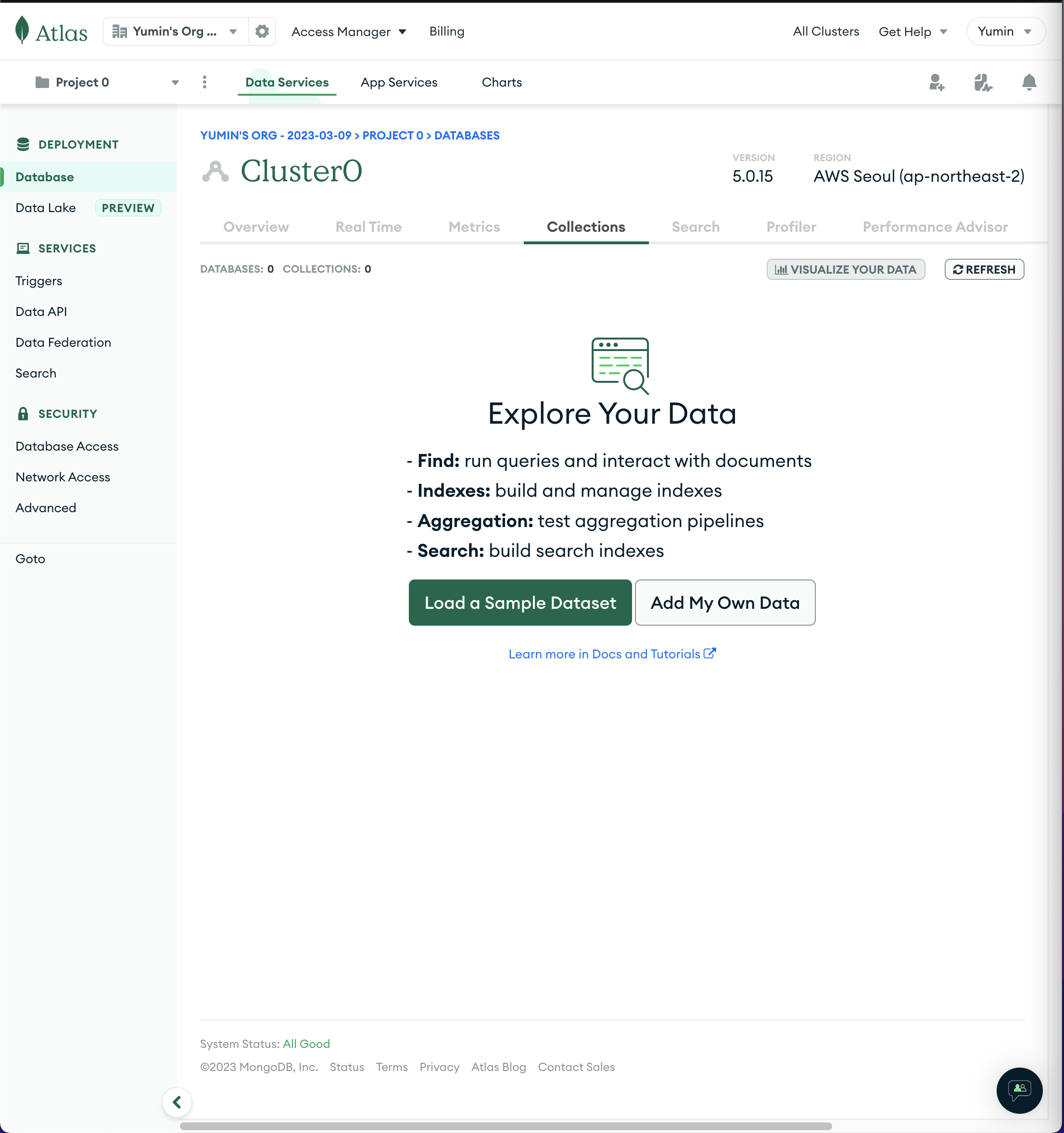Click the horizontal scrollbar at the bottom

[506, 1126]
